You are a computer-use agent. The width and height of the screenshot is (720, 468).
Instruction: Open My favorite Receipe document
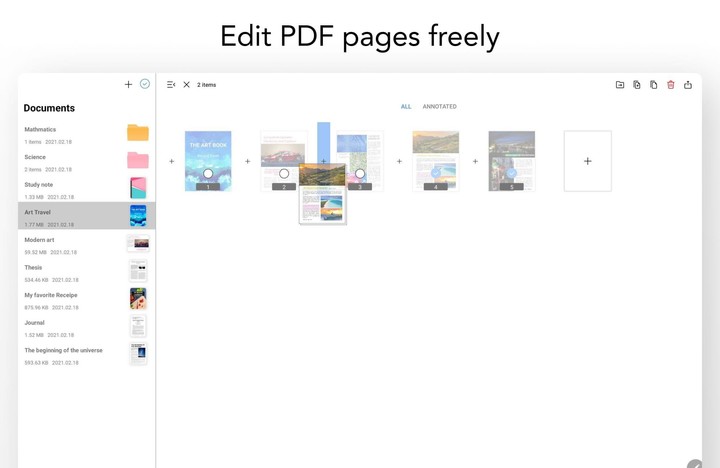click(87, 300)
